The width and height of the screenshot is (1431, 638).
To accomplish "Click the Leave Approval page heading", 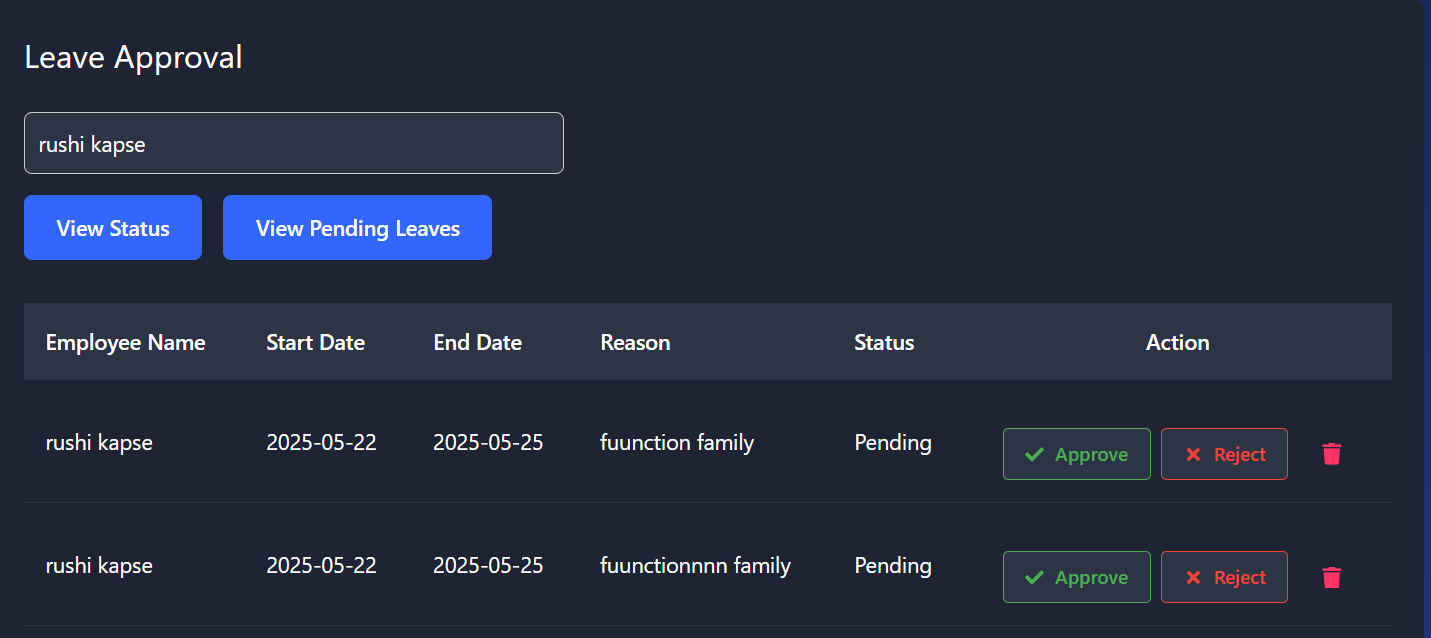I will (x=133, y=57).
